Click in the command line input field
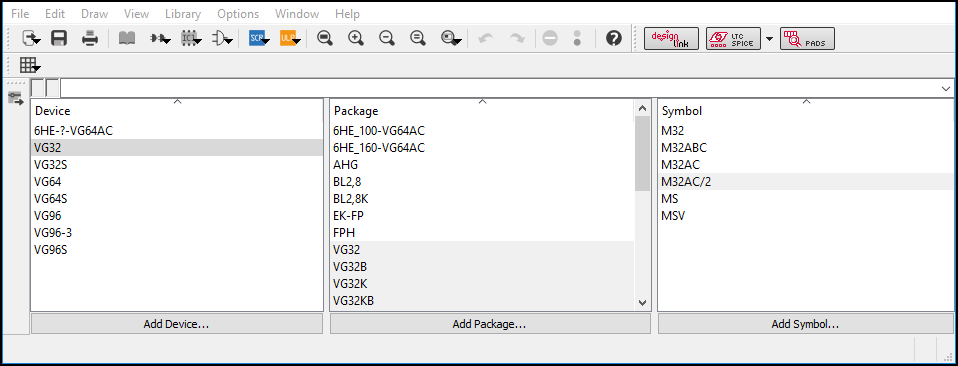The width and height of the screenshot is (958, 366). pyautogui.click(x=500, y=89)
